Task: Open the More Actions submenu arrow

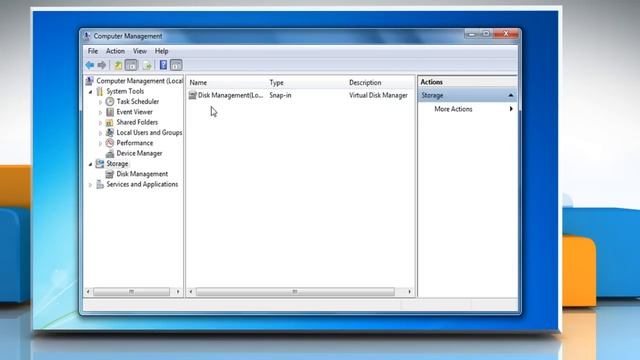Action: click(x=511, y=109)
